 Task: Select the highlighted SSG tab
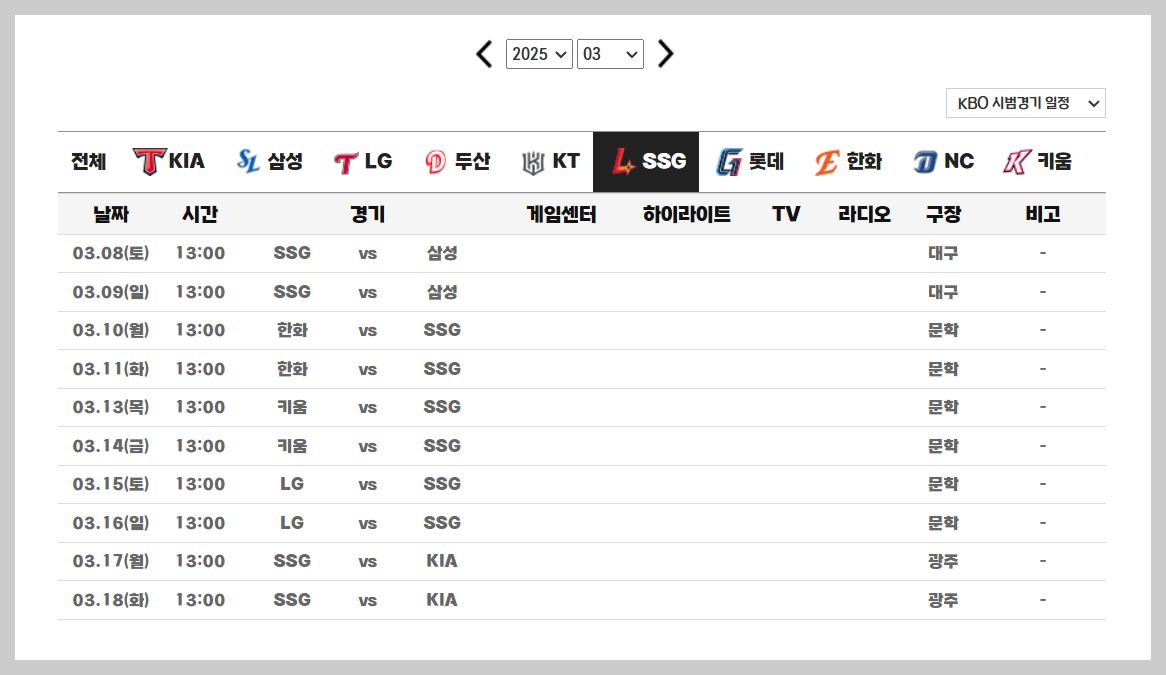click(646, 160)
